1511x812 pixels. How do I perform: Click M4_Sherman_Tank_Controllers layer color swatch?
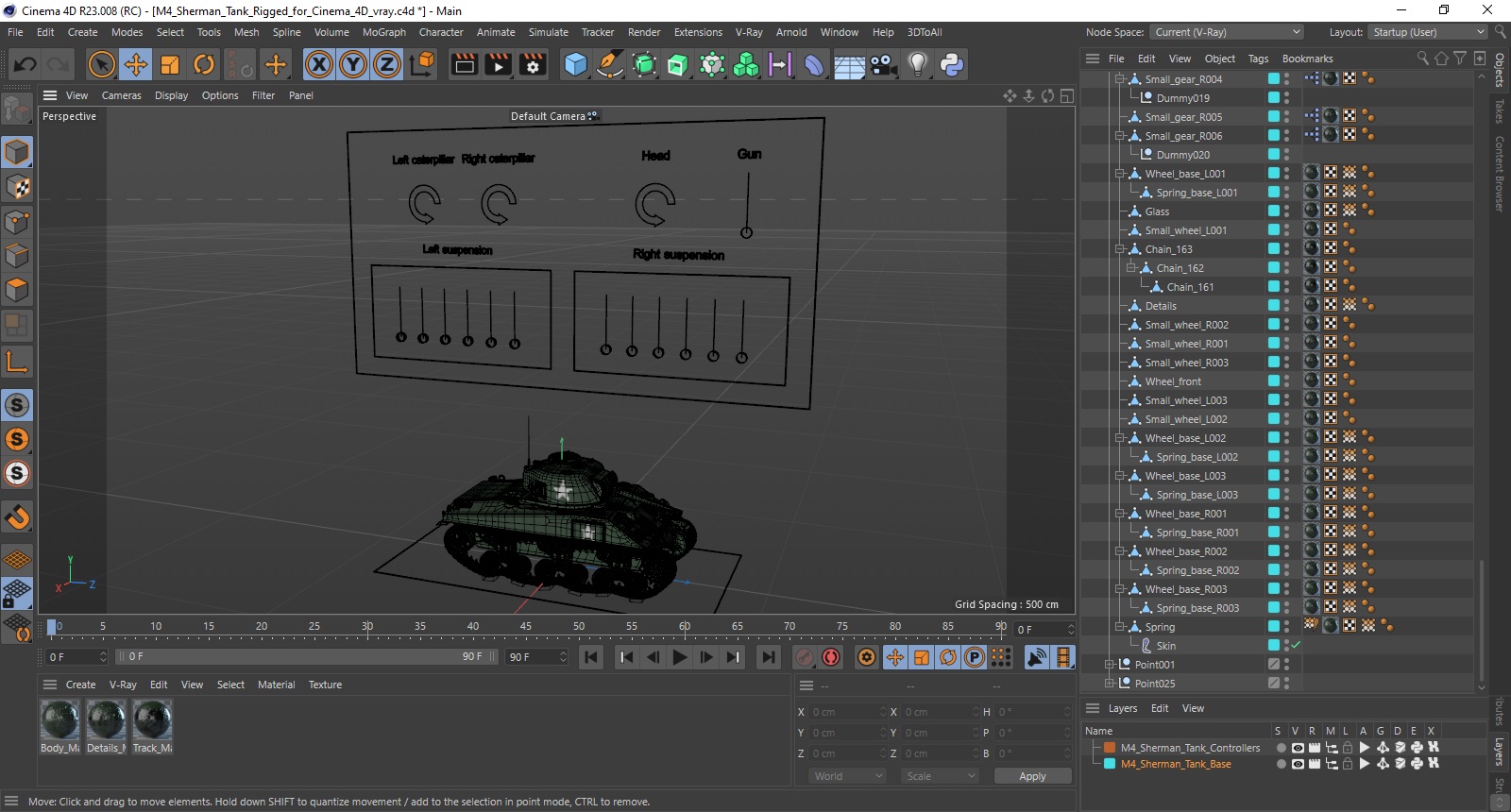(1110, 748)
